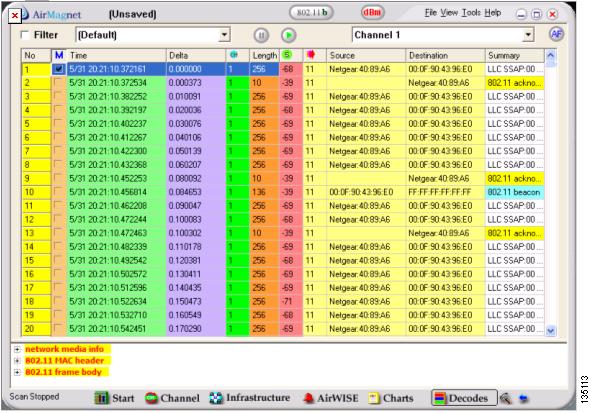Click the scroll down arrow of packet list

550,330
